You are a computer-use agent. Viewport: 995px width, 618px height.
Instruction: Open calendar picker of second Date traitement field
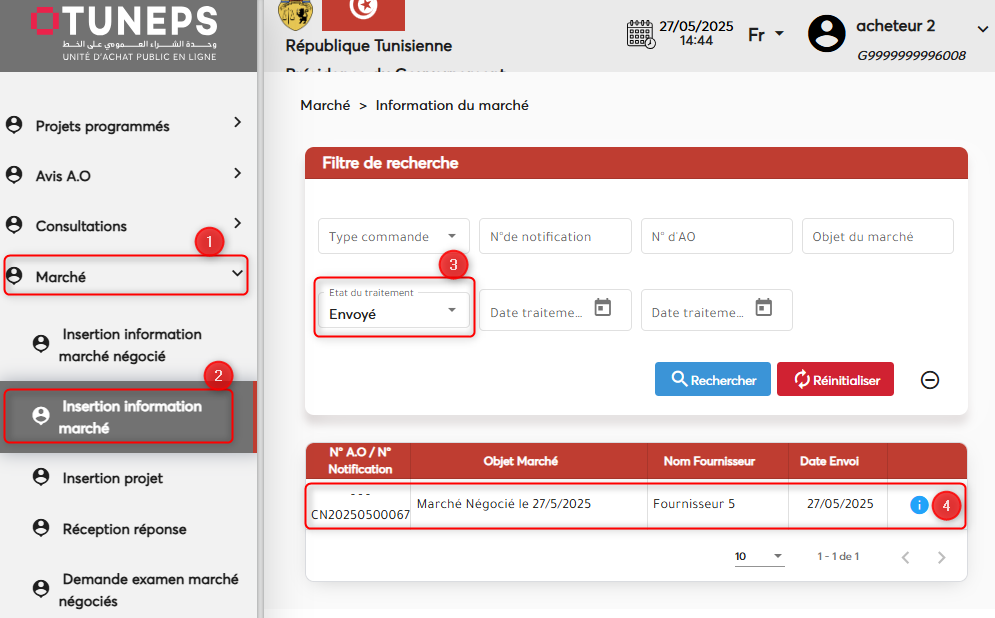tap(763, 308)
